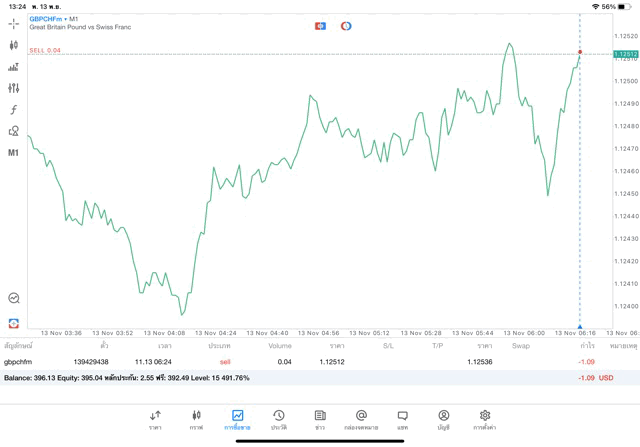Open chart settings sliders icon
Image resolution: width=640 pixels, height=447 pixels.
click(13, 89)
